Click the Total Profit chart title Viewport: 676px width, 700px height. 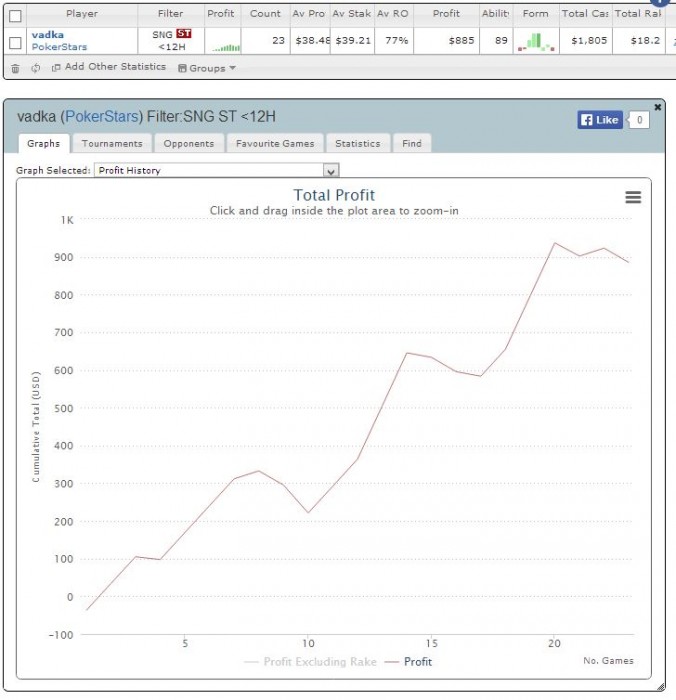334,195
